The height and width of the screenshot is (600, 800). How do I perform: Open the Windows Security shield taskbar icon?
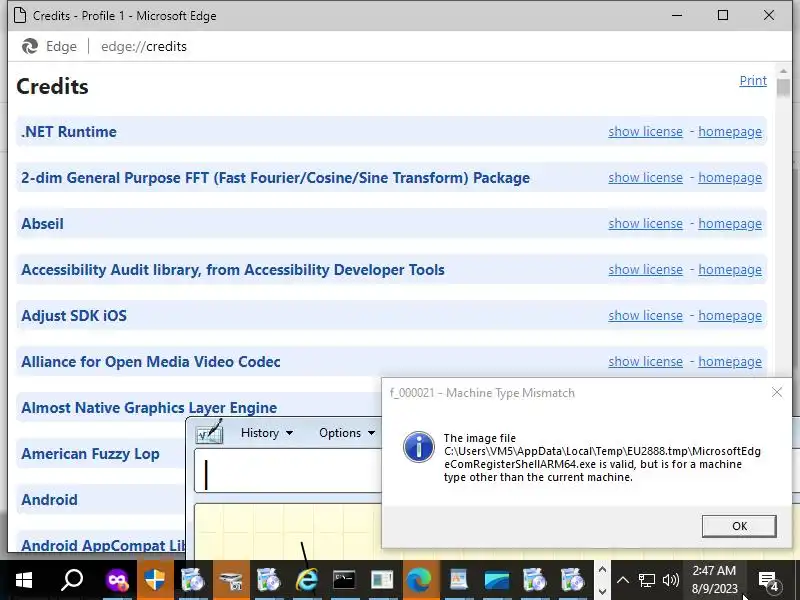click(155, 580)
